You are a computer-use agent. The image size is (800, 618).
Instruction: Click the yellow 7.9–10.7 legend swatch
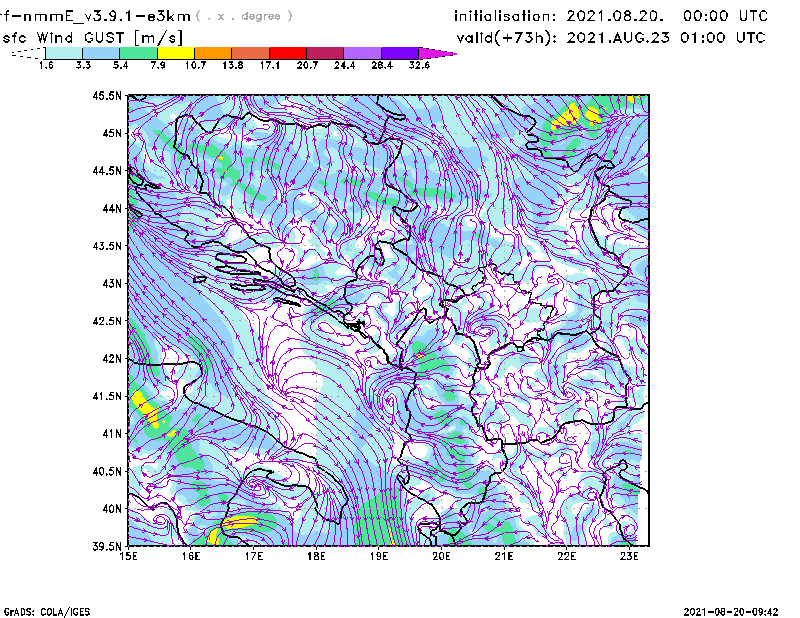[x=176, y=53]
